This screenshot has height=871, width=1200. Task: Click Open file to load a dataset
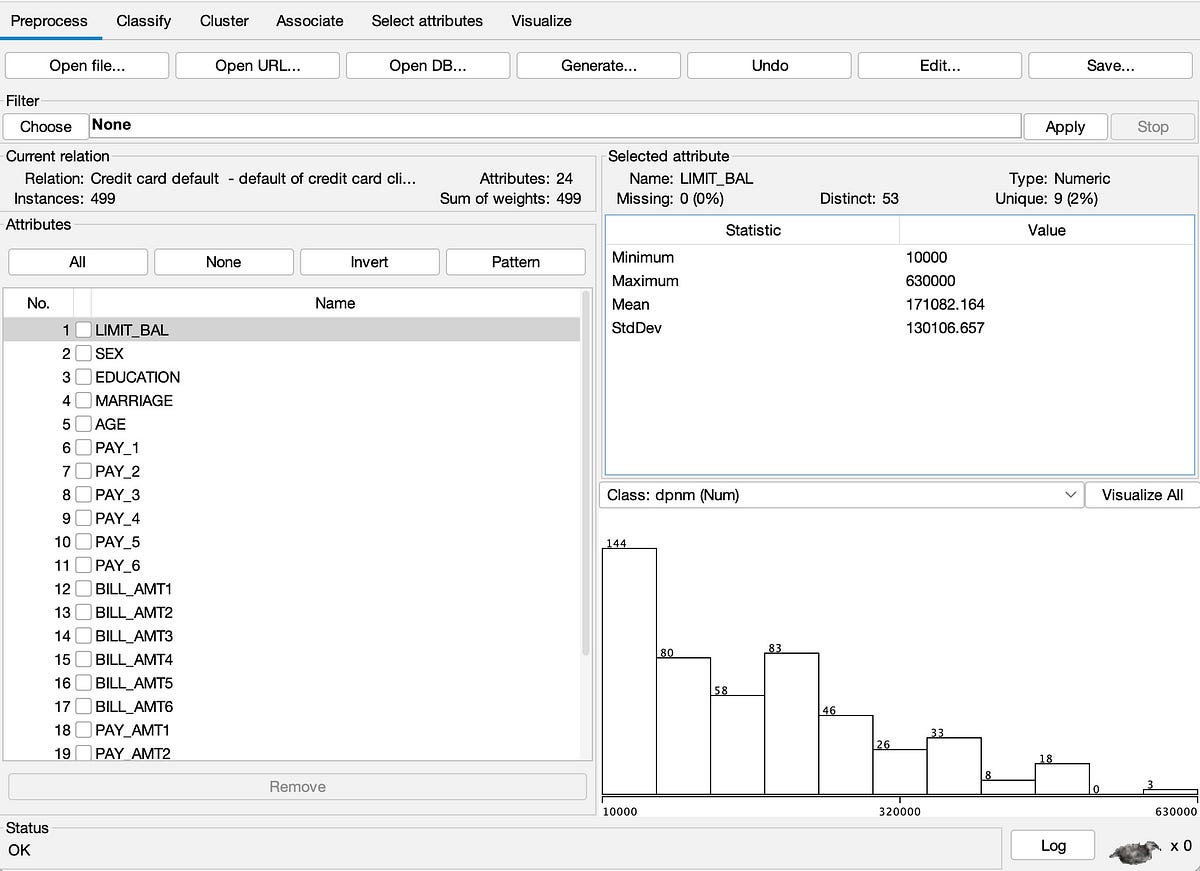point(87,65)
